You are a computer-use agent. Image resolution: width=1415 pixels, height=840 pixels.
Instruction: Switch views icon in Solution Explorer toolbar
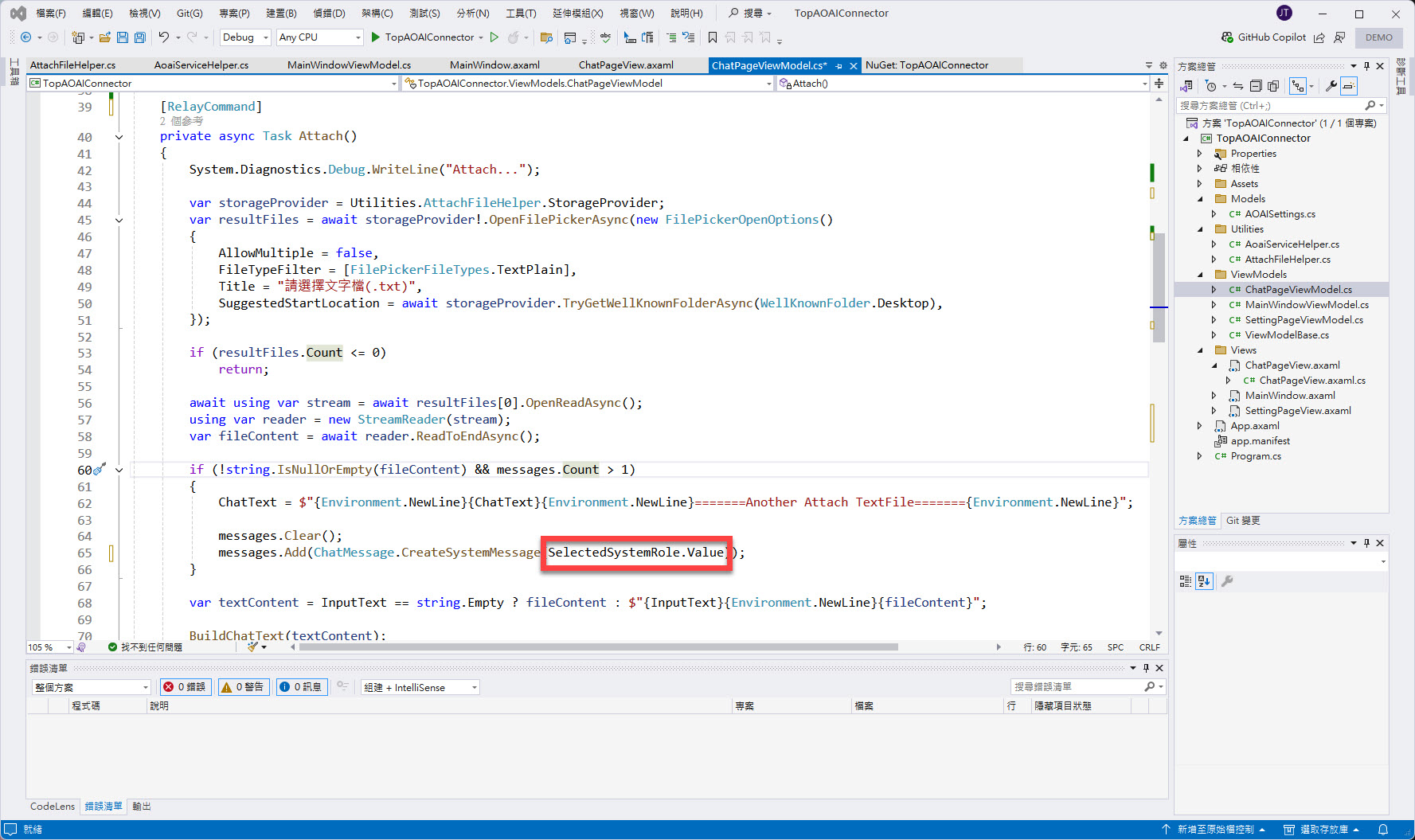(x=1186, y=86)
